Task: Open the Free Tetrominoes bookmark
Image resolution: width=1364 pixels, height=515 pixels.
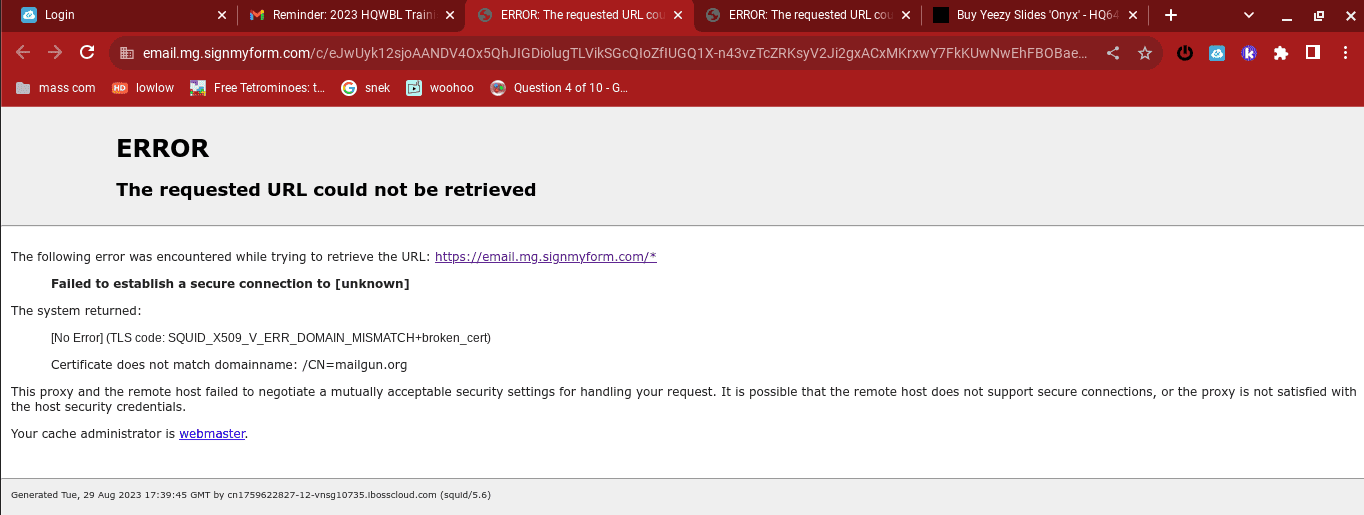Action: (259, 88)
